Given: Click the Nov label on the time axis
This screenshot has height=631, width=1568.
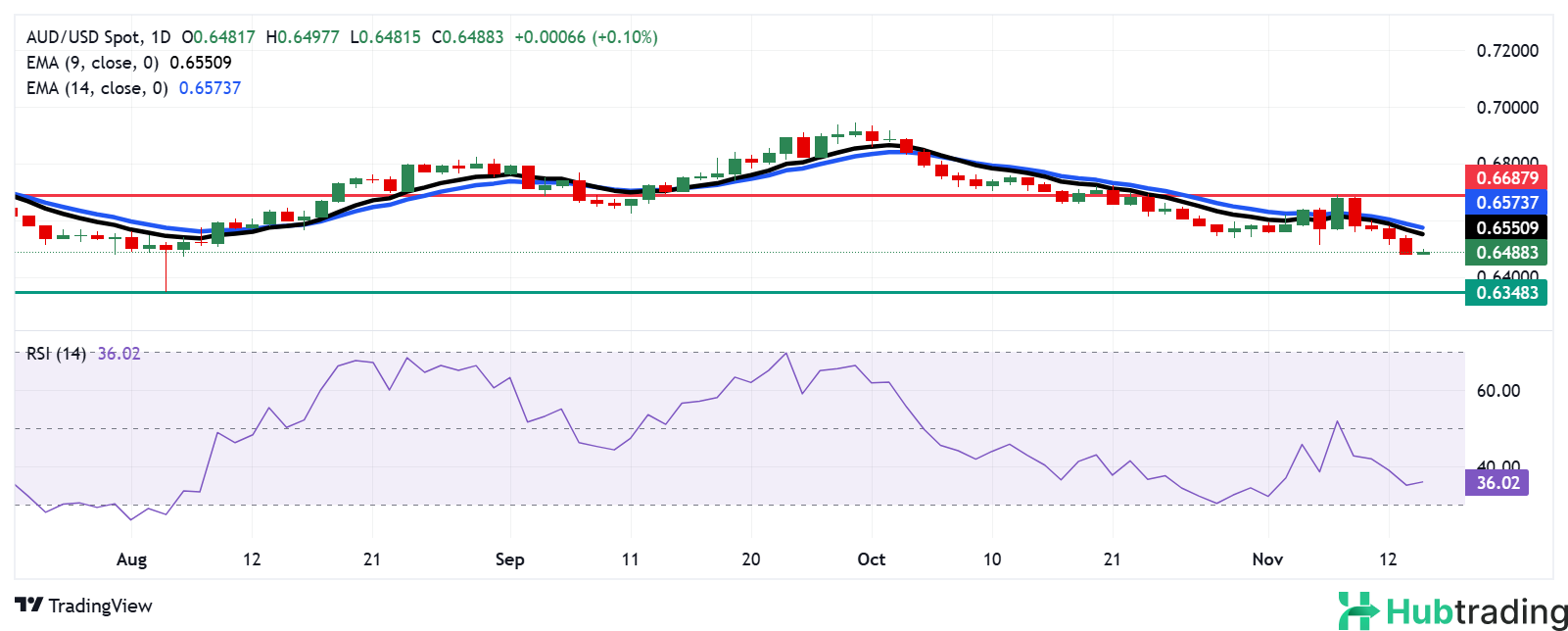Looking at the screenshot, I should pos(1267,559).
